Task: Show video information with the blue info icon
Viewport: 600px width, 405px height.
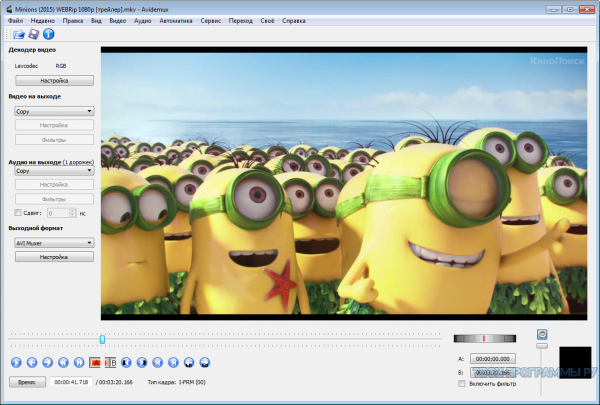Action: (x=48, y=34)
